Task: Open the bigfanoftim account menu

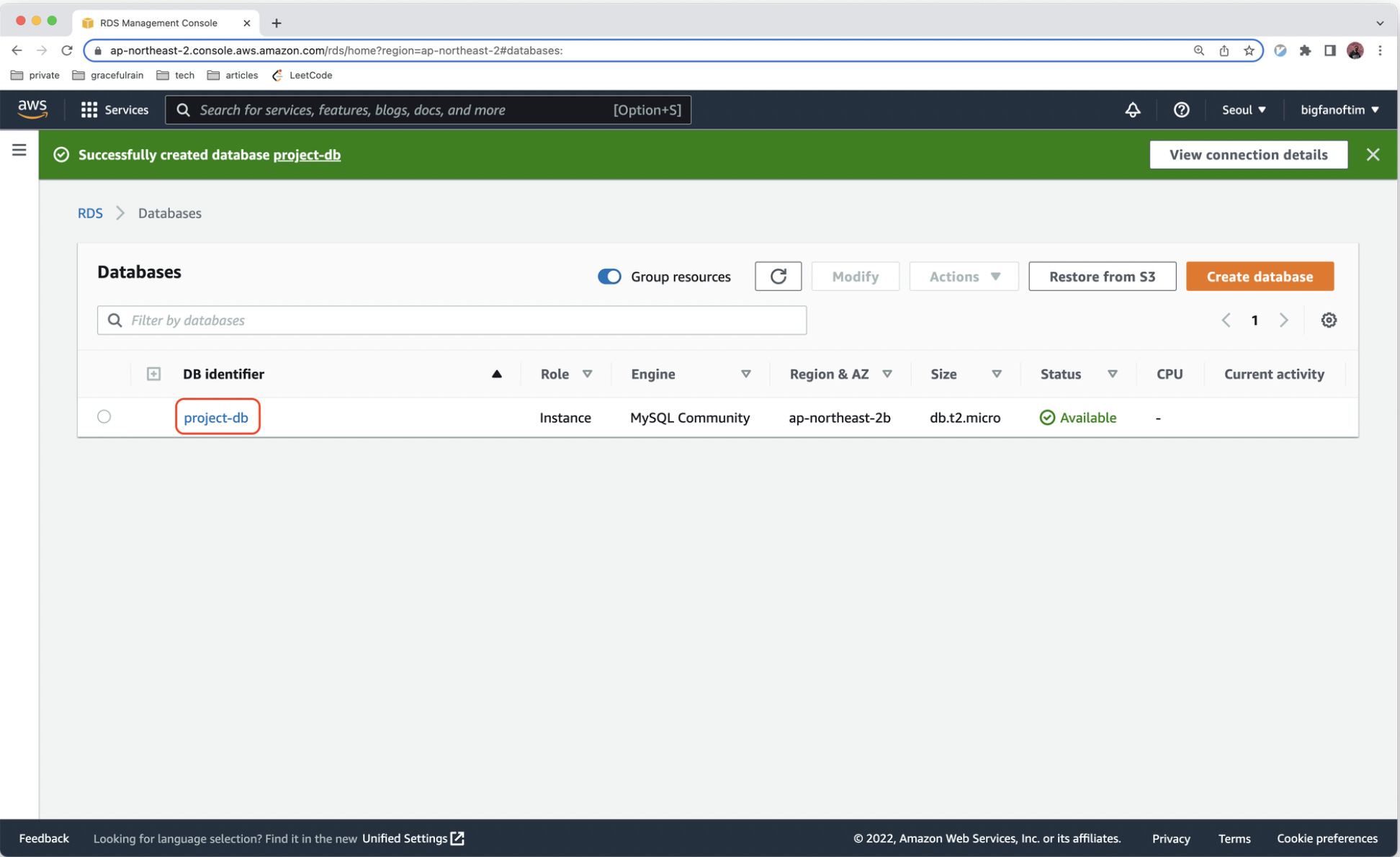Action: [x=1339, y=109]
